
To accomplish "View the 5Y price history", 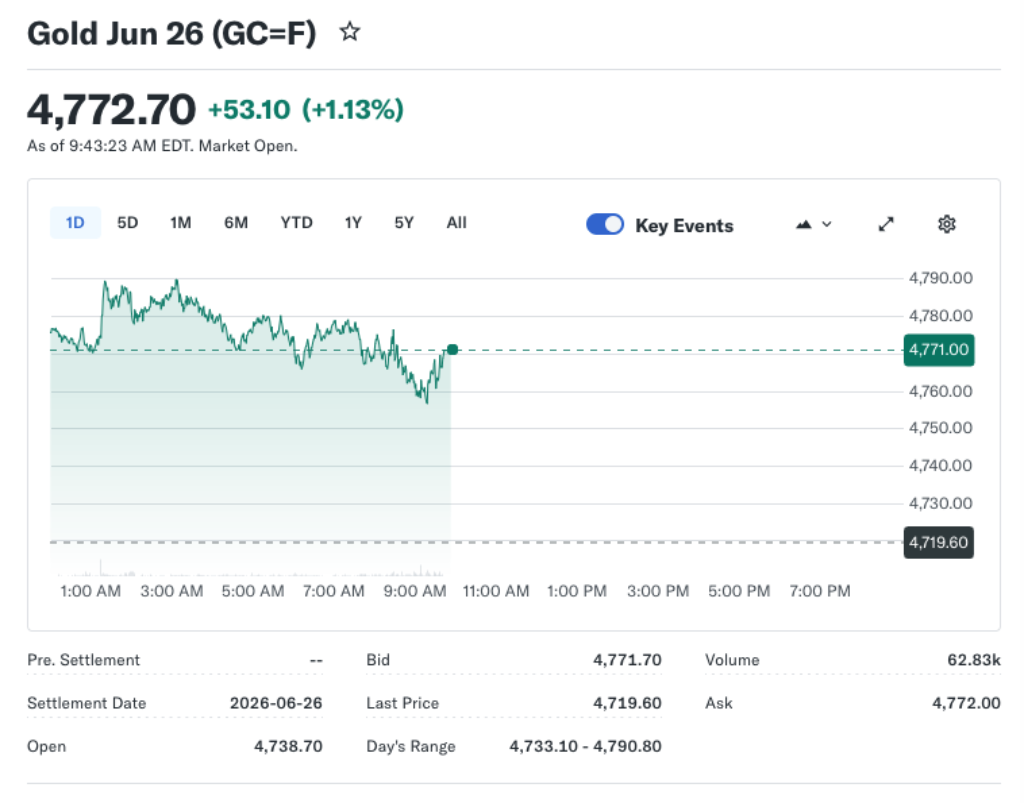I will pos(403,223).
